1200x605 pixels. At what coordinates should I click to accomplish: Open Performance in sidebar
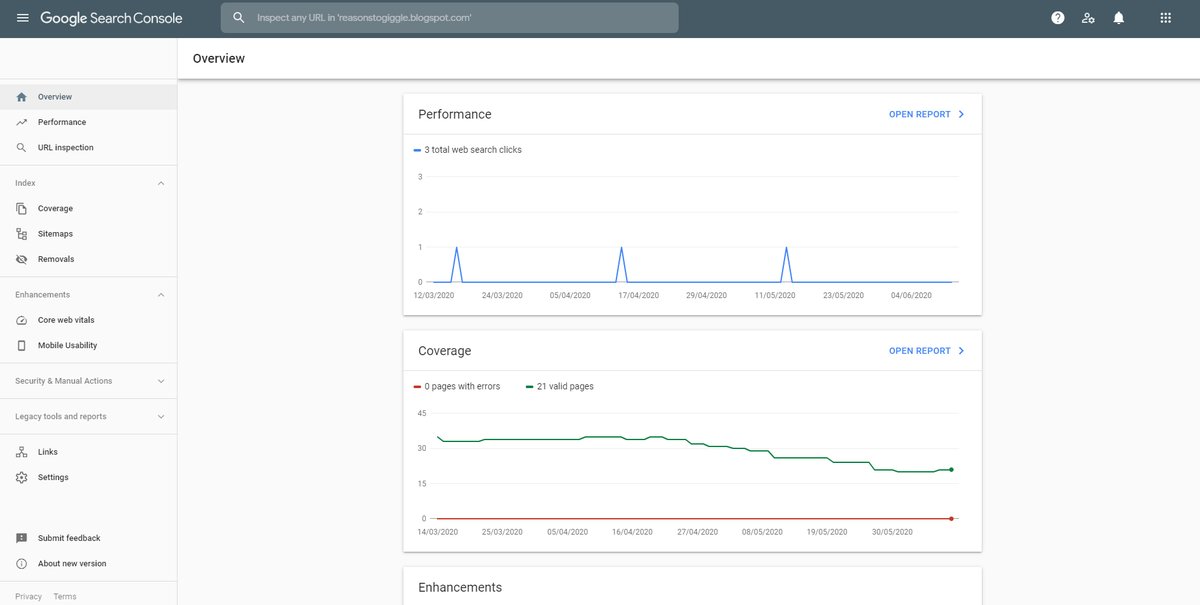[88, 122]
